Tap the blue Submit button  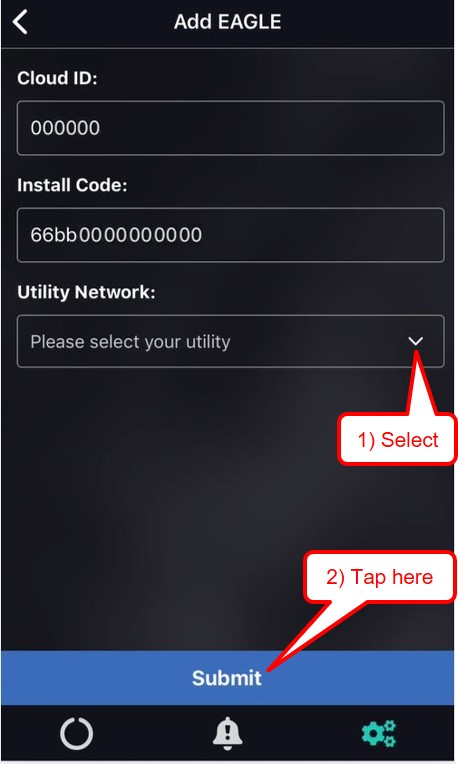pyautogui.click(x=227, y=678)
